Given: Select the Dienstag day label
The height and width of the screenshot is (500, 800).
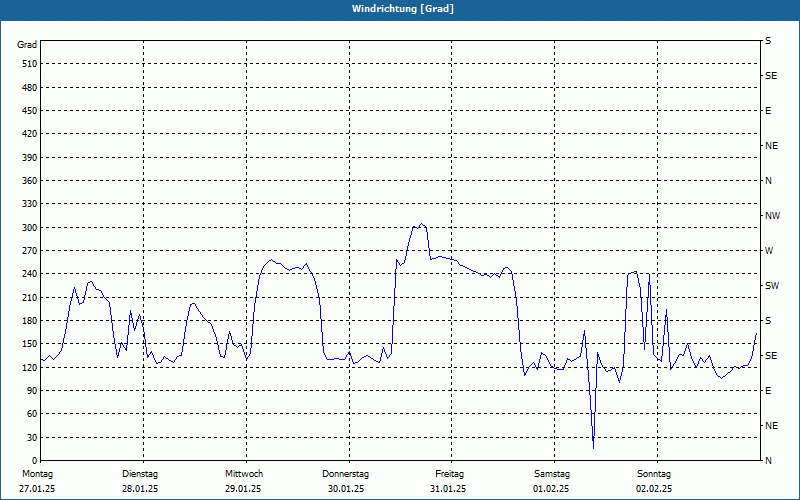Looking at the screenshot, I should 140,474.
